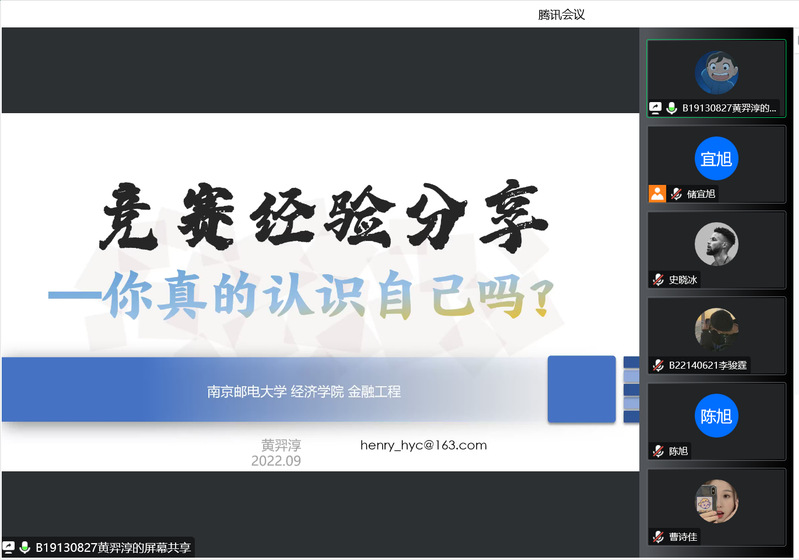
Task: Click the green microphone icon in 黄羿淳's tile
Action: tap(672, 108)
